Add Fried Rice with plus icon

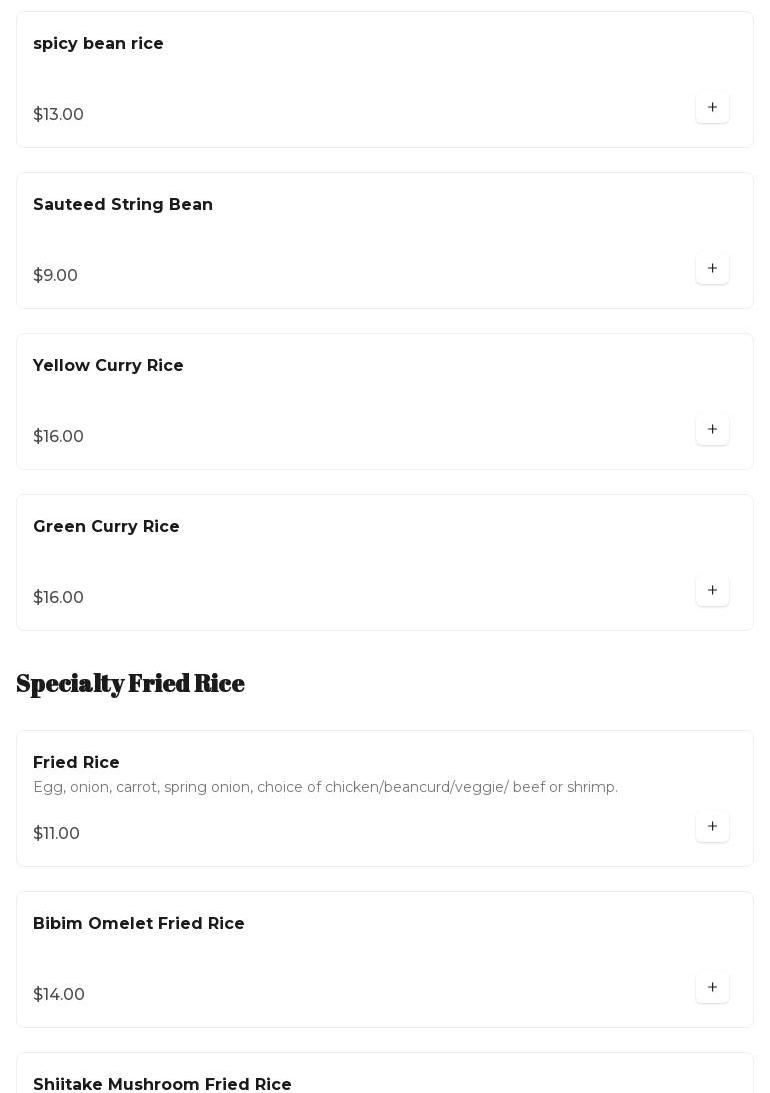712,826
